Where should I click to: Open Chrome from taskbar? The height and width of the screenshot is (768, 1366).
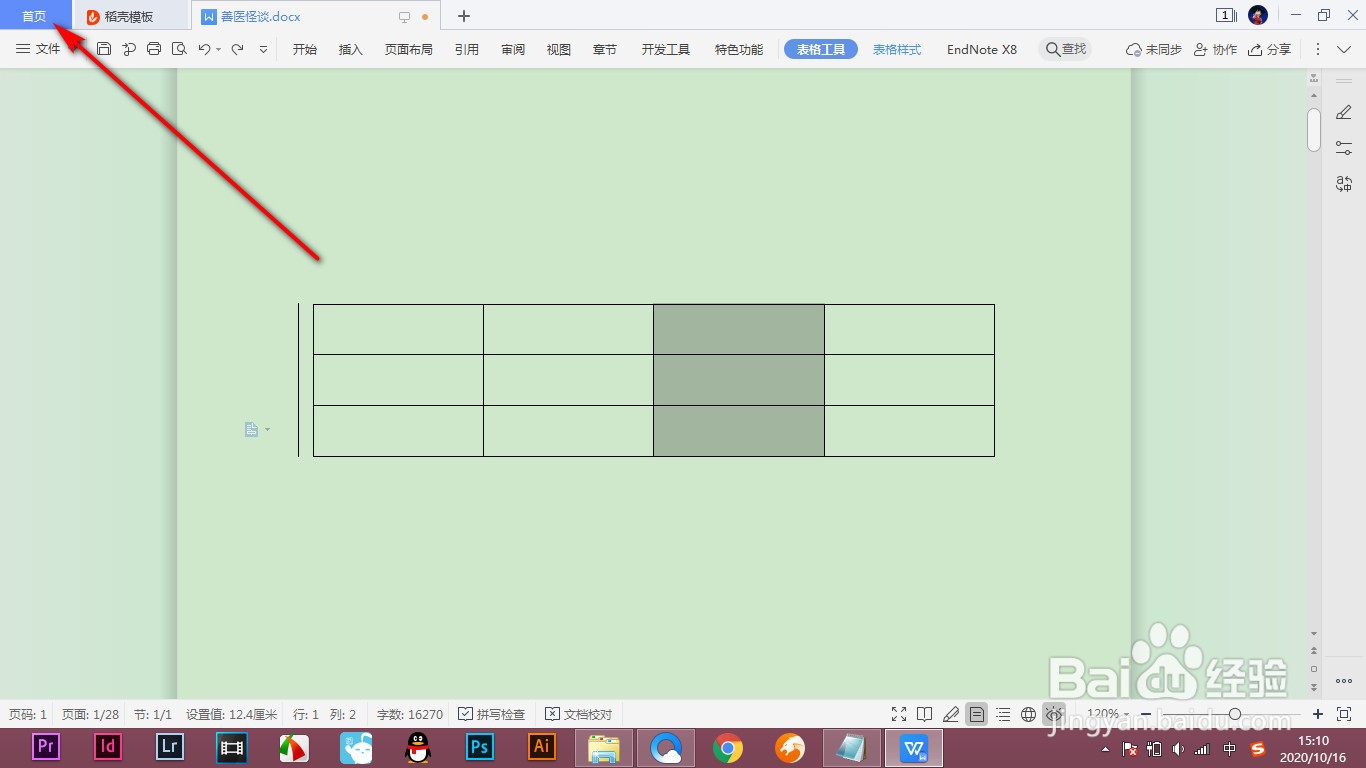click(x=728, y=746)
